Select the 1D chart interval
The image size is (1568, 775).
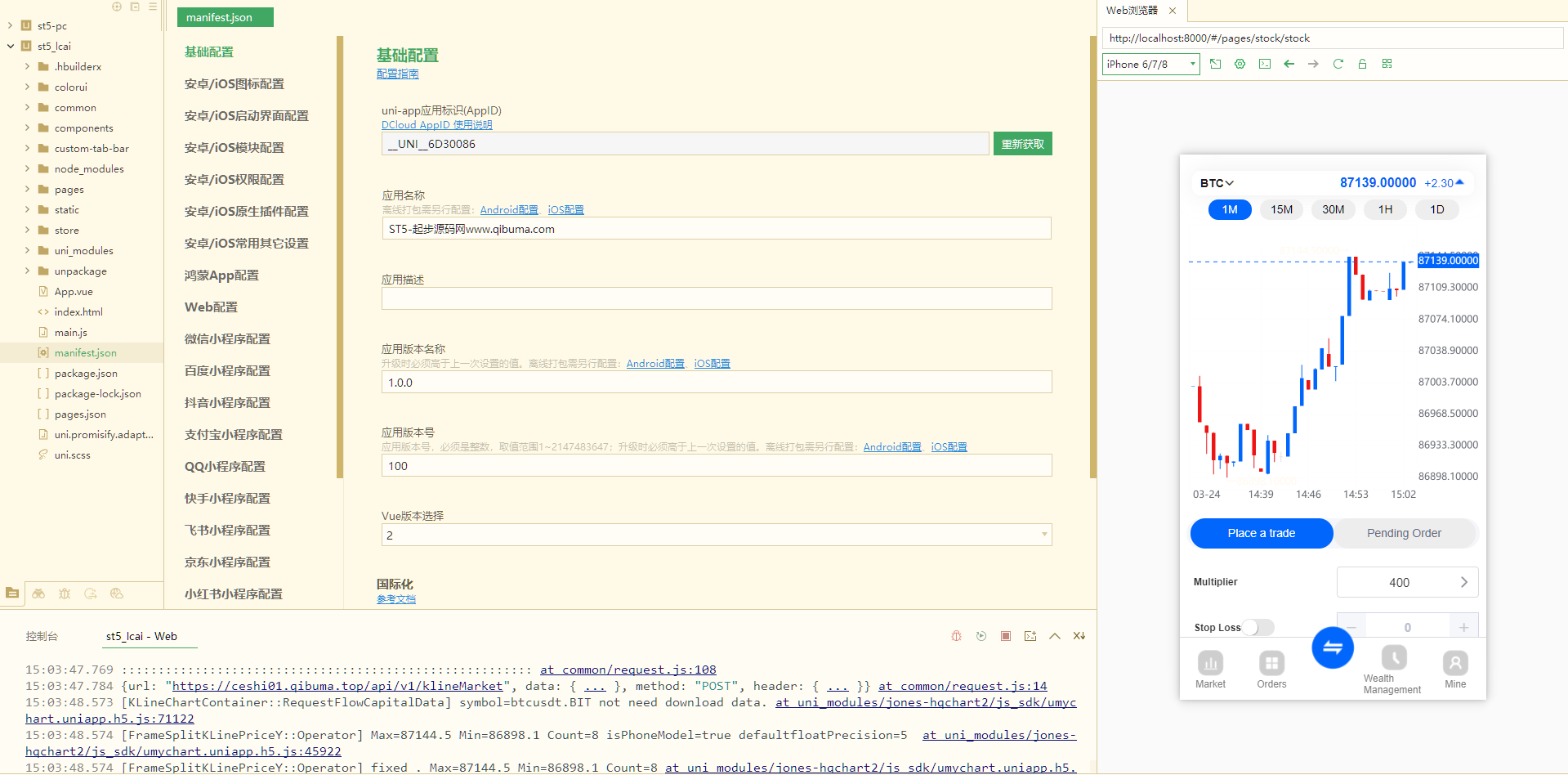click(1436, 210)
